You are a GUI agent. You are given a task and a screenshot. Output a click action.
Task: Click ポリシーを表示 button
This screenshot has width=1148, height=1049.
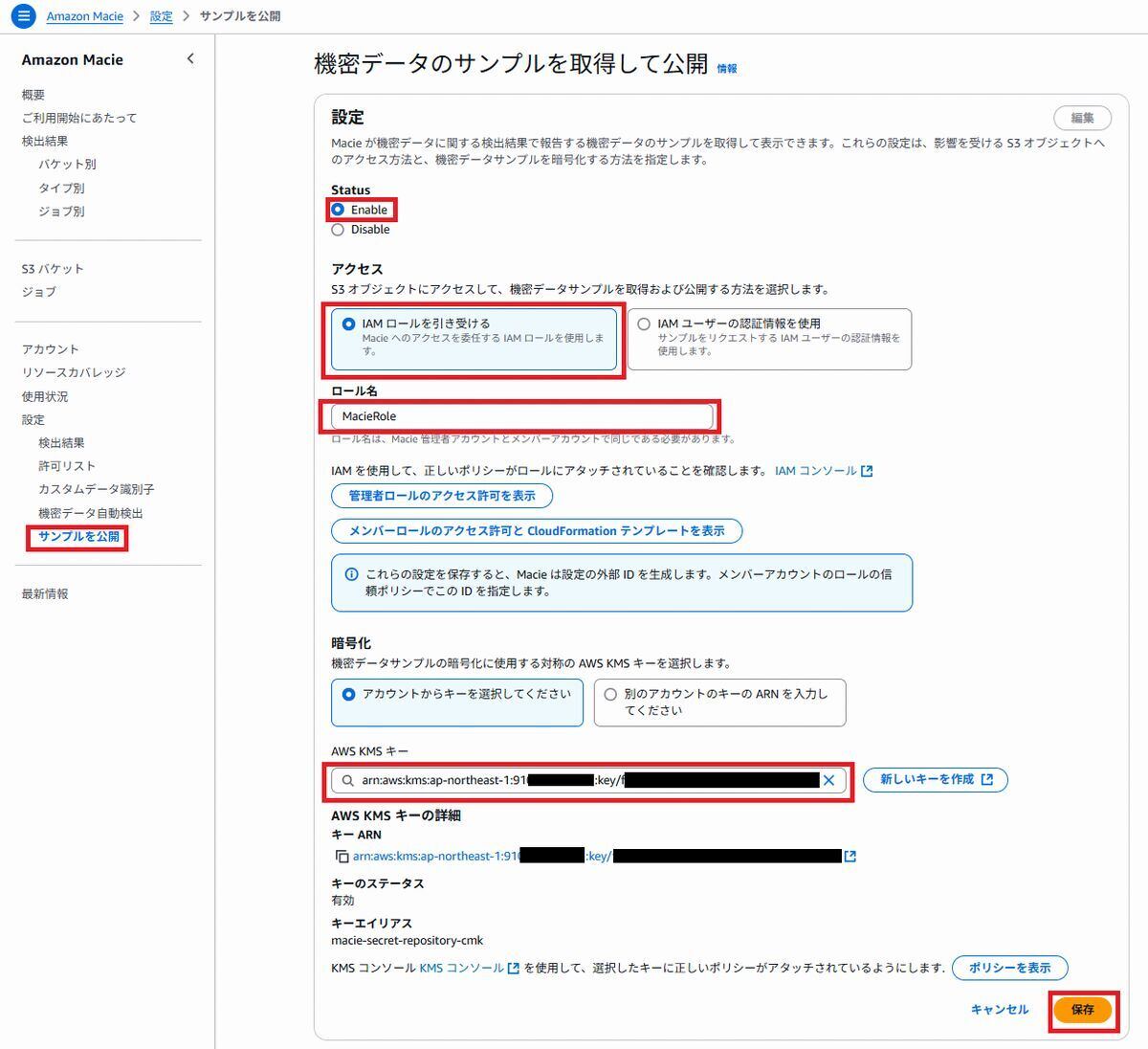point(1010,968)
